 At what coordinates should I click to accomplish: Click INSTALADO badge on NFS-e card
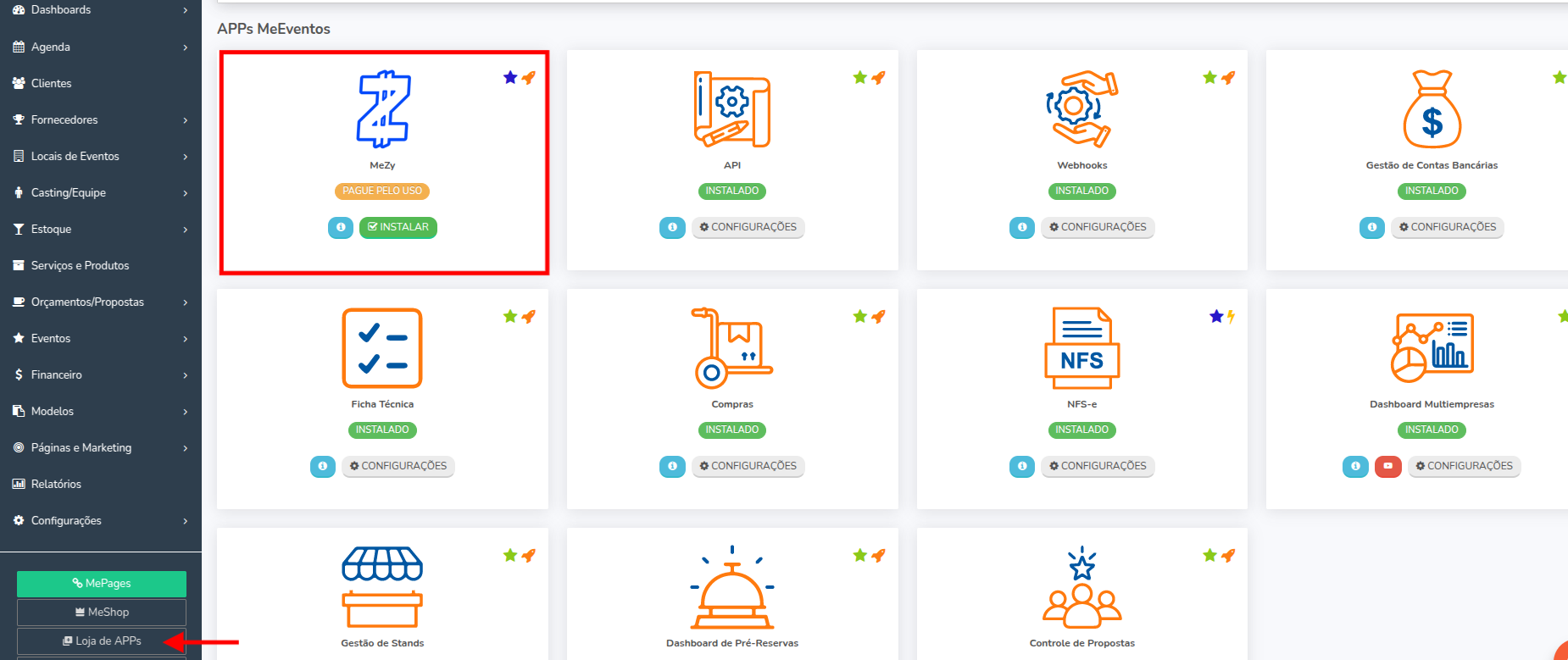coord(1082,430)
